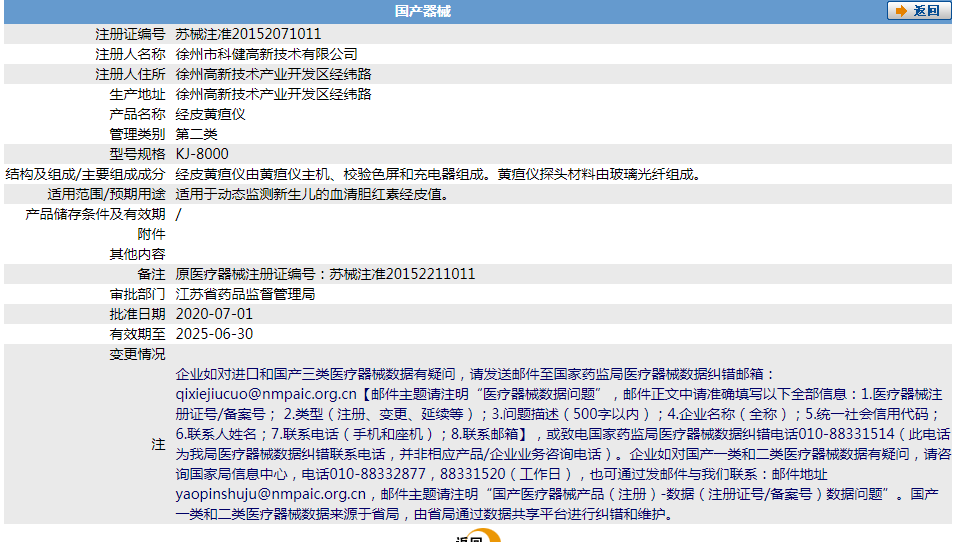
Task: Click the email qixiejiucuo@nmpaic.org.cn
Action: pyautogui.click(x=266, y=394)
